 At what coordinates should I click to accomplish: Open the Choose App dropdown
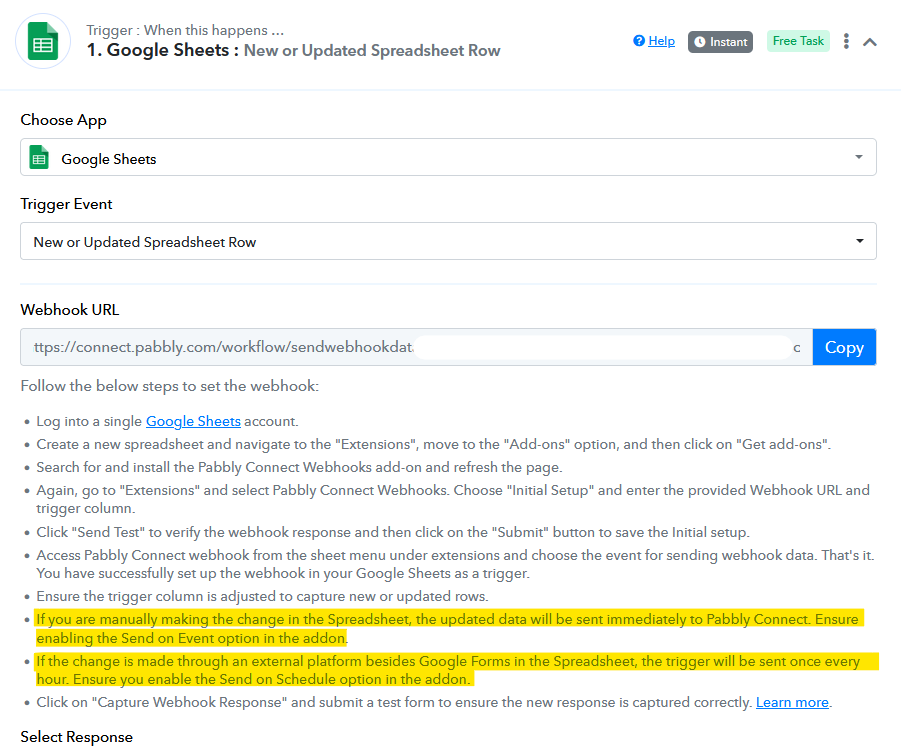448,157
